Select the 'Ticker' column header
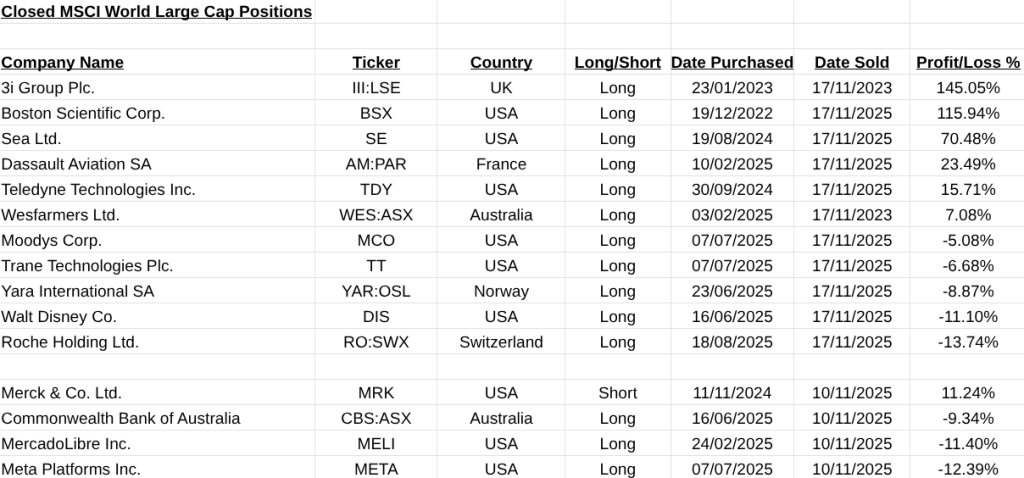 376,62
